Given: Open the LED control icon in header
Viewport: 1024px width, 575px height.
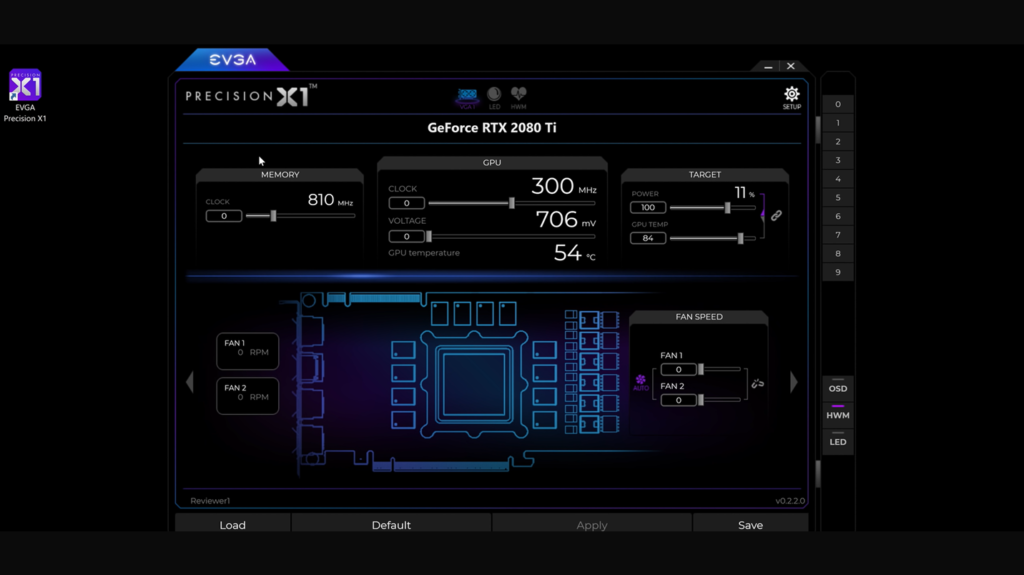Looking at the screenshot, I should click(x=494, y=97).
